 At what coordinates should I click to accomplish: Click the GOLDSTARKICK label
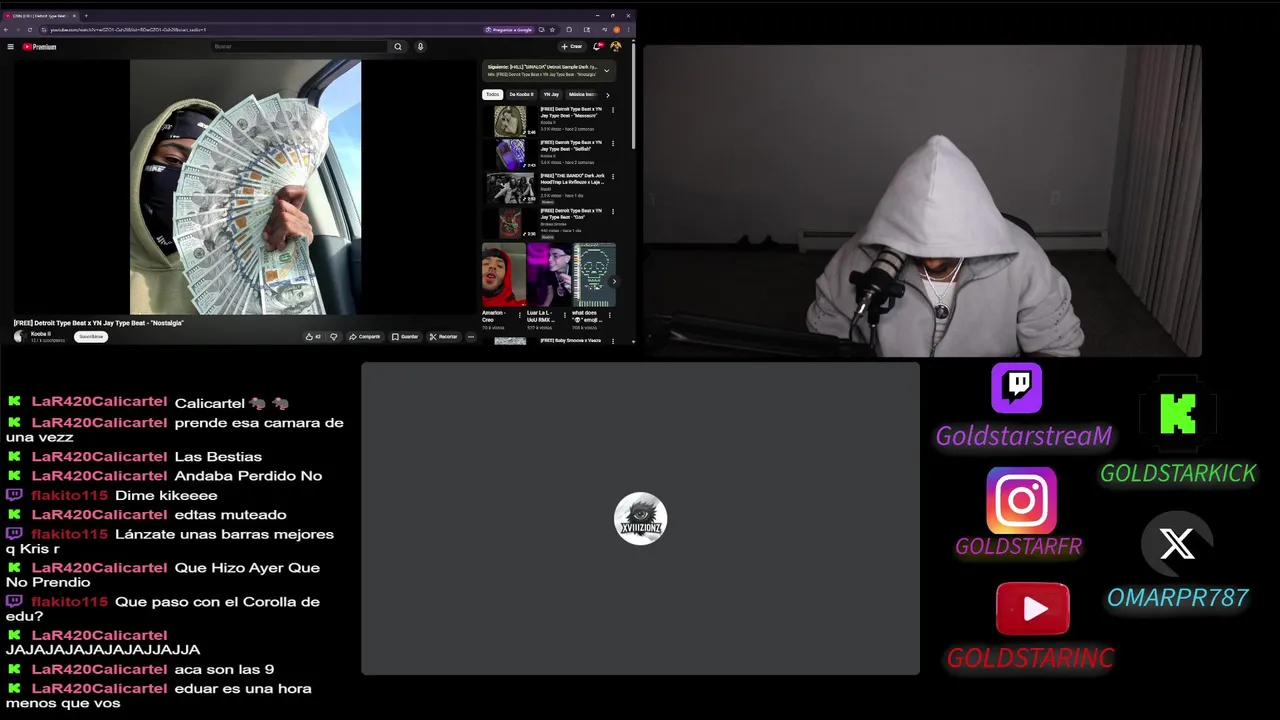[1178, 474]
